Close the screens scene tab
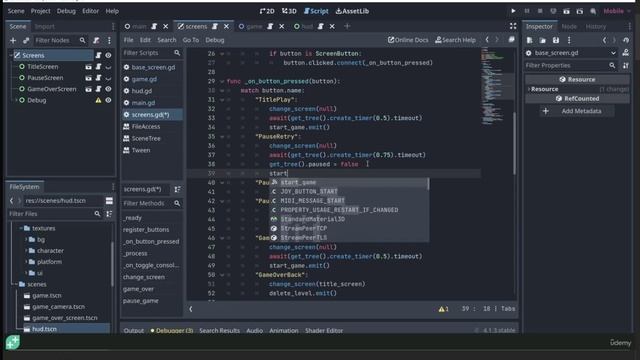The height and width of the screenshot is (360, 640). (x=226, y=26)
